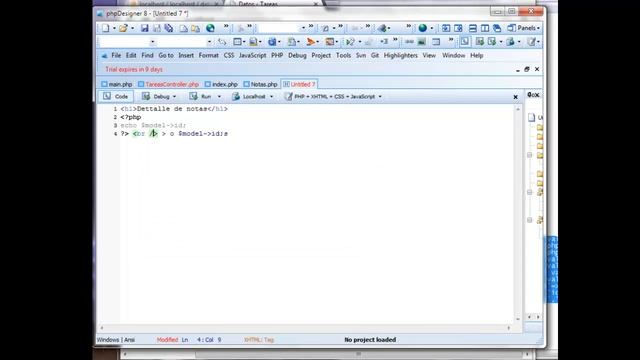The height and width of the screenshot is (360, 640).
Task: Open the Project menu
Action: (x=321, y=56)
